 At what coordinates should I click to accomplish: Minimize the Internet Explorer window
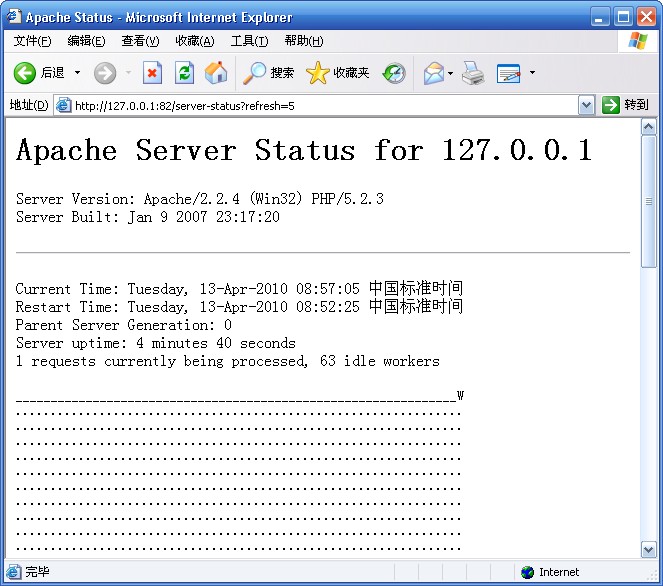click(x=600, y=17)
